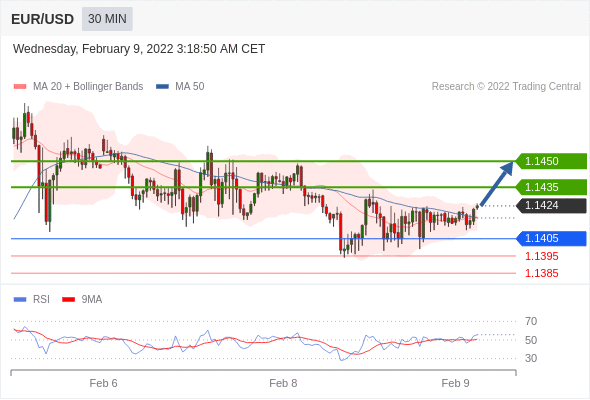This screenshot has width=590, height=400.
Task: Click the Feb 6 date axis label
Action: point(103,383)
